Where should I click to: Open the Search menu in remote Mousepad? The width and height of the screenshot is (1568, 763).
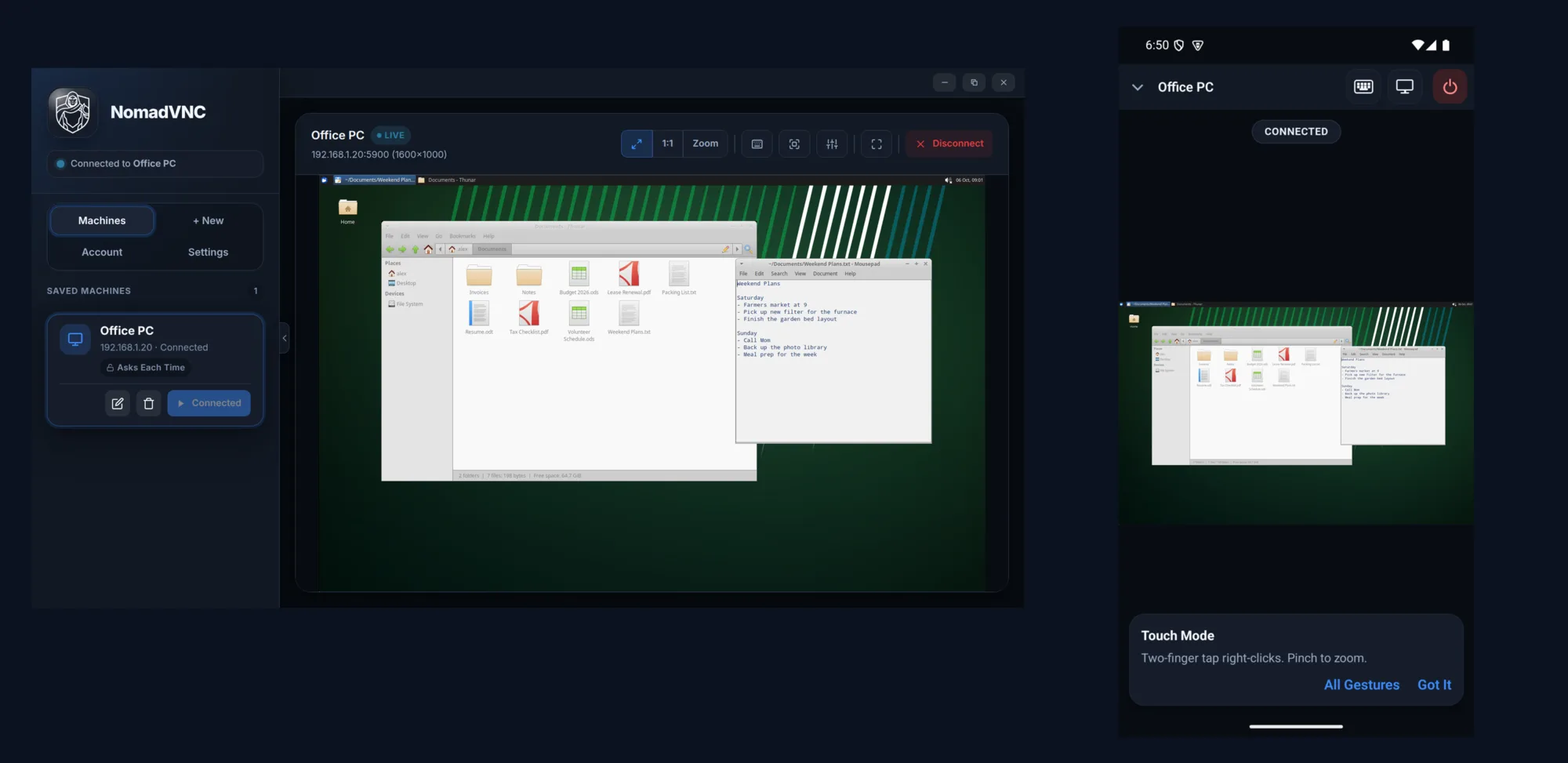[x=779, y=274]
